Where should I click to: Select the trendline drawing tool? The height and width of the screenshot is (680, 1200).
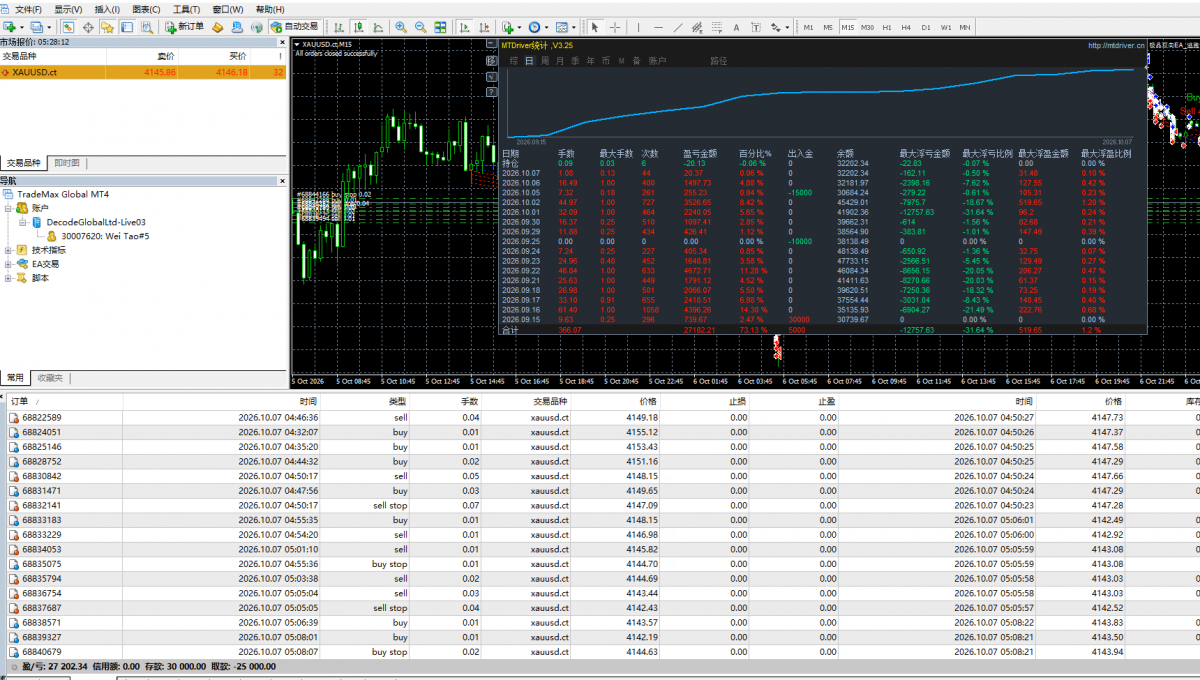(679, 27)
